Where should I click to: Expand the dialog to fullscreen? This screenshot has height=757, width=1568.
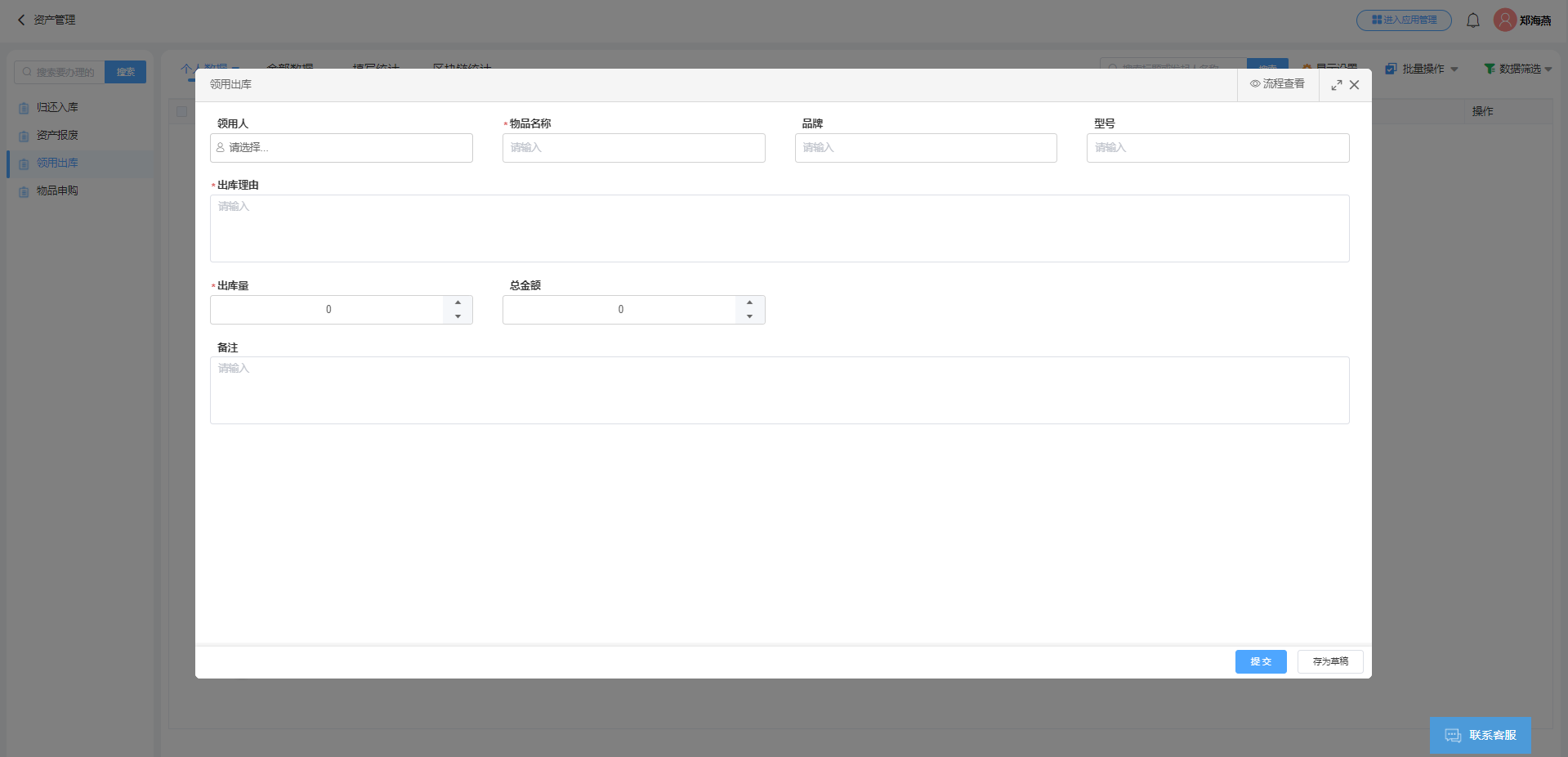click(x=1336, y=85)
